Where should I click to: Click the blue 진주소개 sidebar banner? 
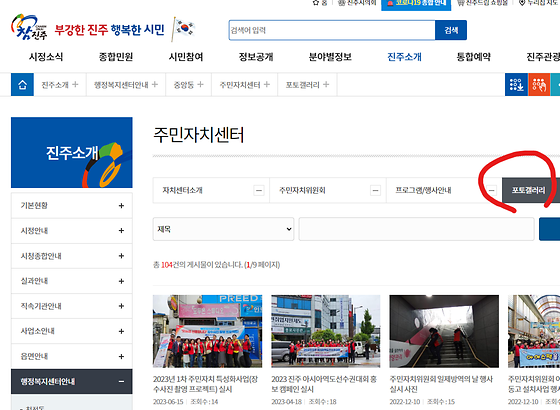pos(72,152)
